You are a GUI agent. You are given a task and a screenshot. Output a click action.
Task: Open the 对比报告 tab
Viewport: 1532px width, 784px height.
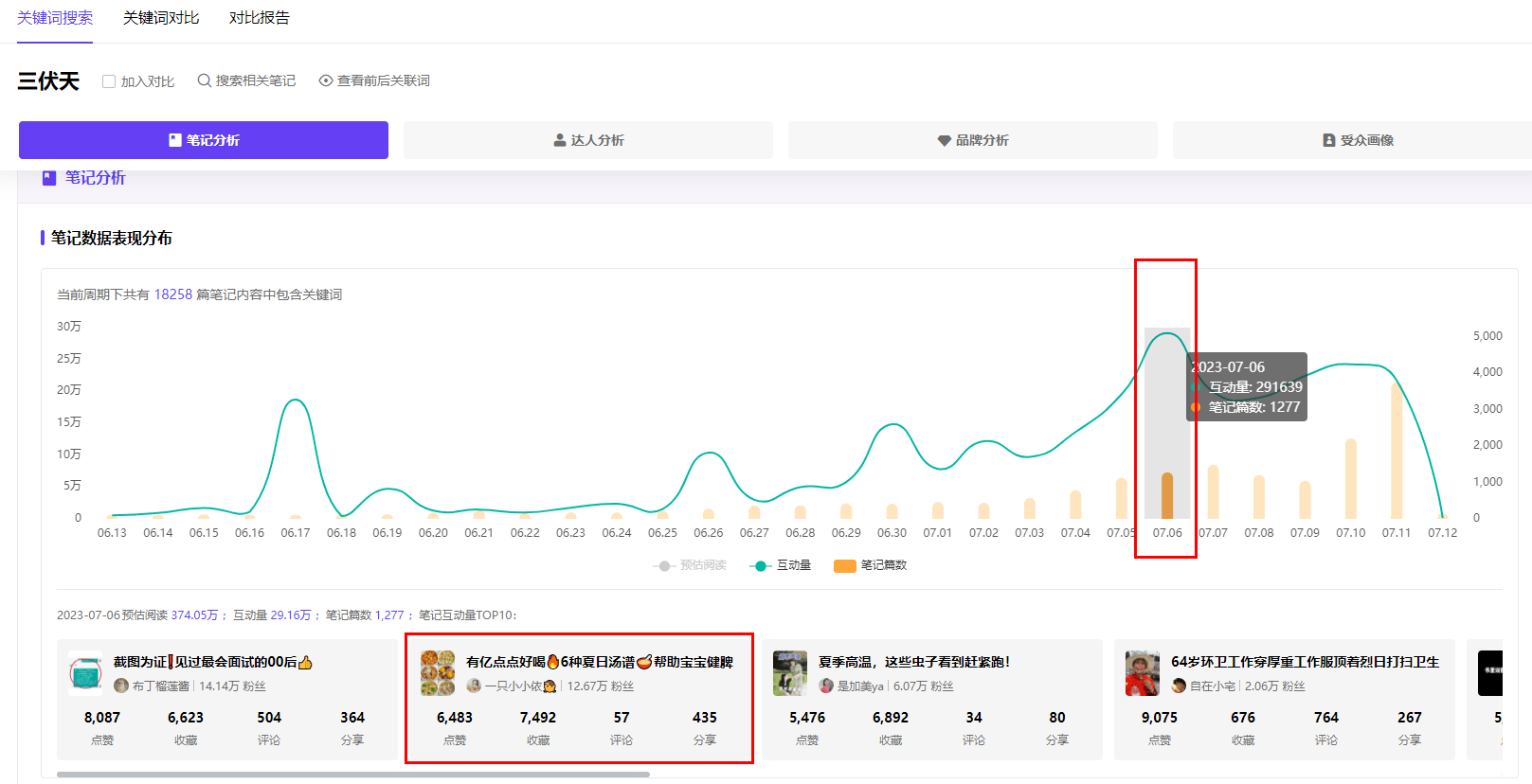pos(260,18)
